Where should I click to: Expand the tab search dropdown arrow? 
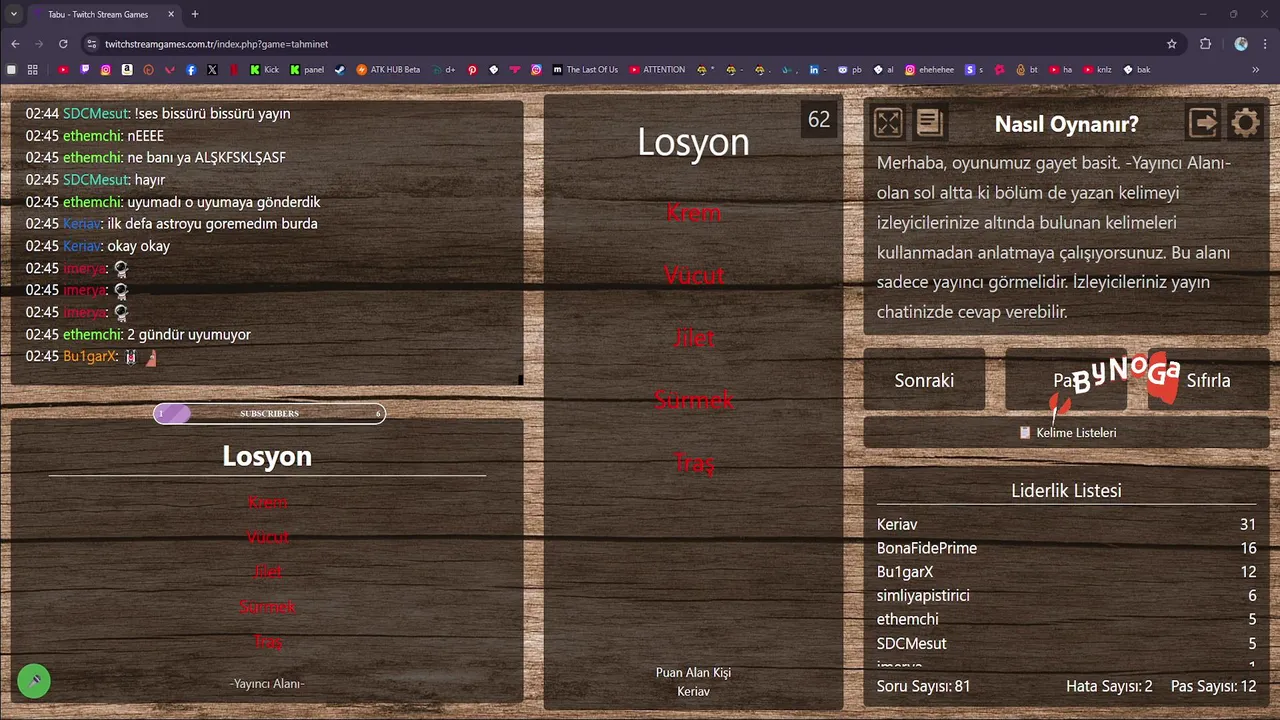click(13, 14)
